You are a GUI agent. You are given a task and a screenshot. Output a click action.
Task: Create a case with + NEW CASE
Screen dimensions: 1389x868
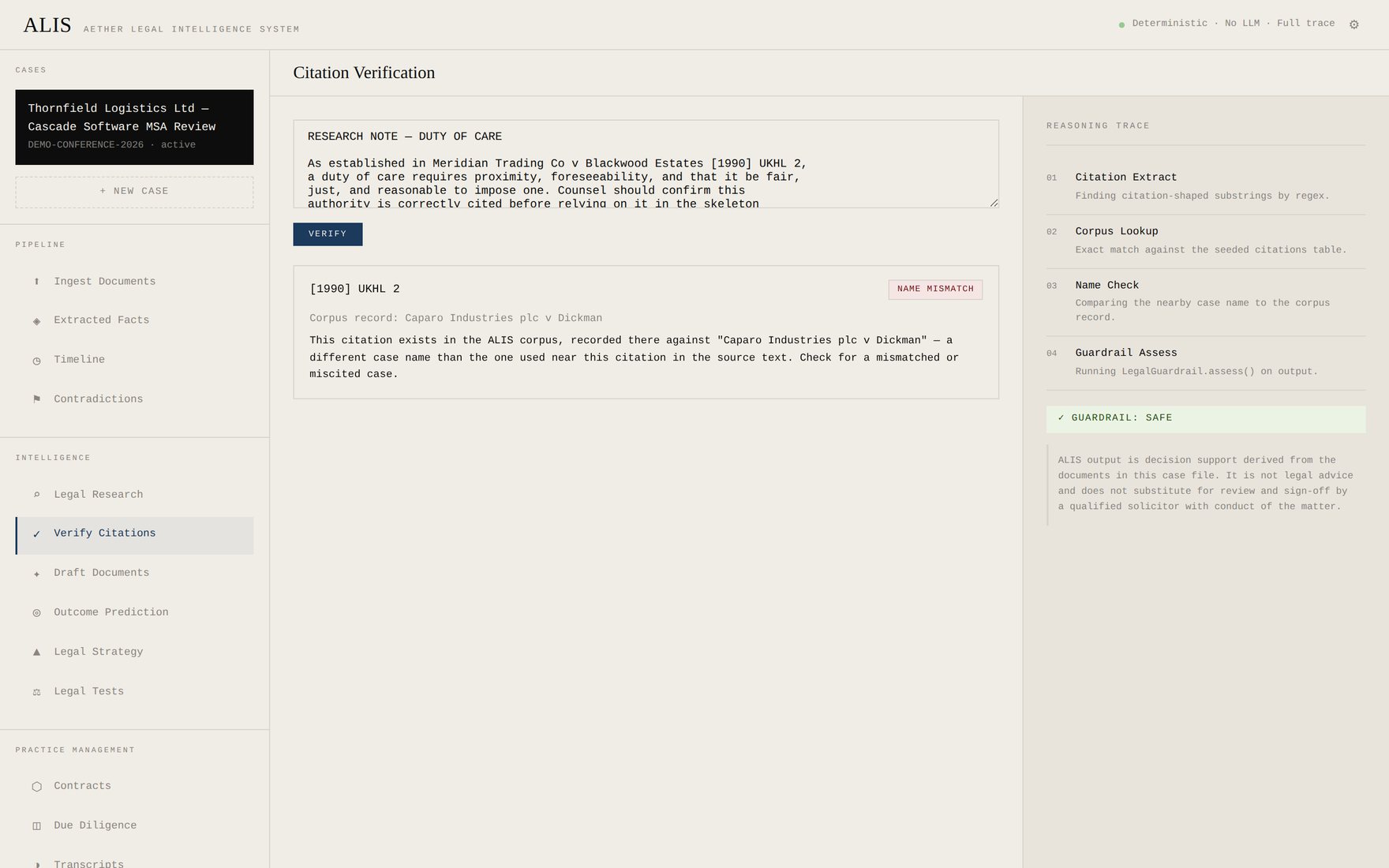134,192
